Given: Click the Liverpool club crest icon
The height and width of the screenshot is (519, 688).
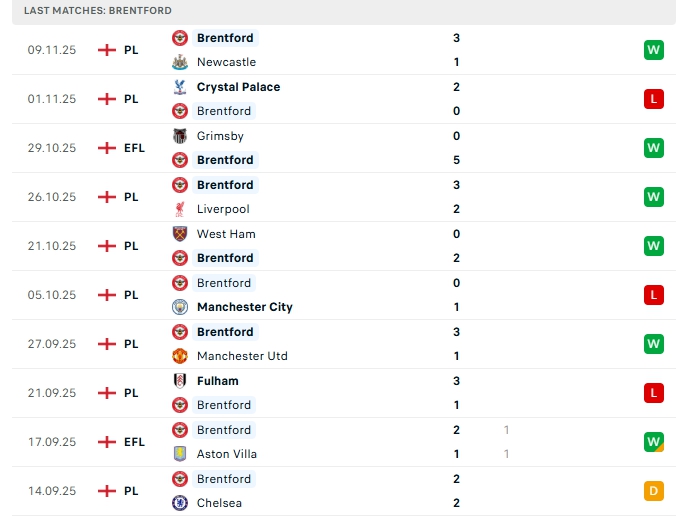Looking at the screenshot, I should tap(180, 209).
